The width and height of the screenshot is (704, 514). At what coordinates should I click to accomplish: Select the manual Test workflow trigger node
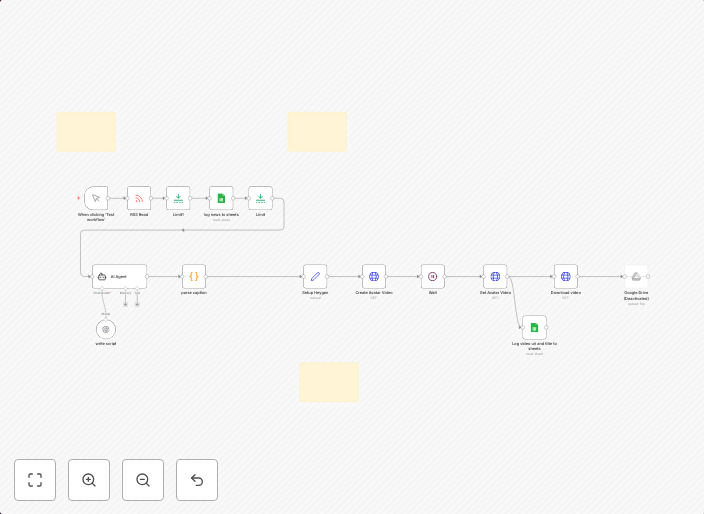(96, 198)
